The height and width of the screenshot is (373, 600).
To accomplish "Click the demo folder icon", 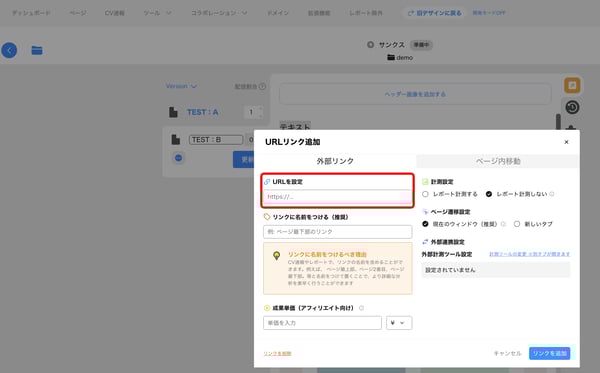I will (x=391, y=57).
